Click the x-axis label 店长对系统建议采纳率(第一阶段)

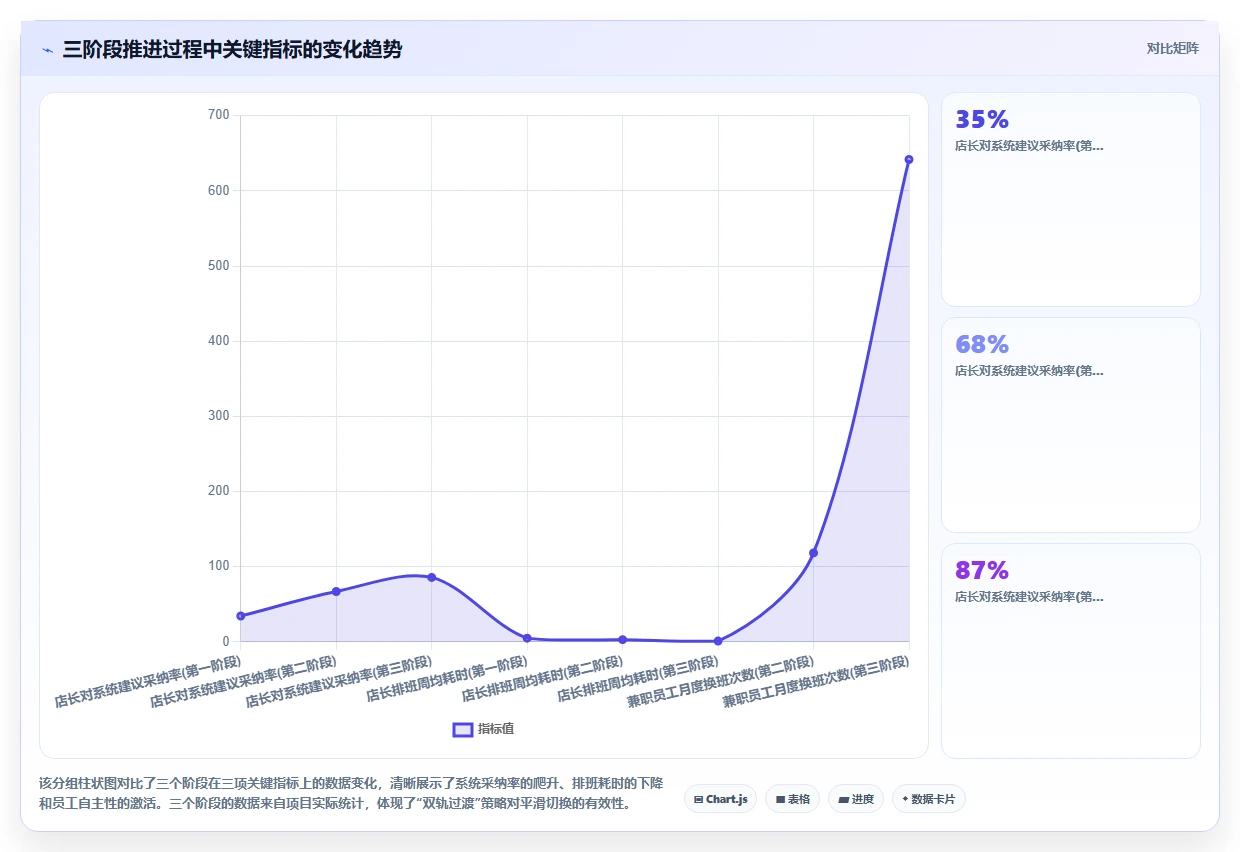pos(148,680)
